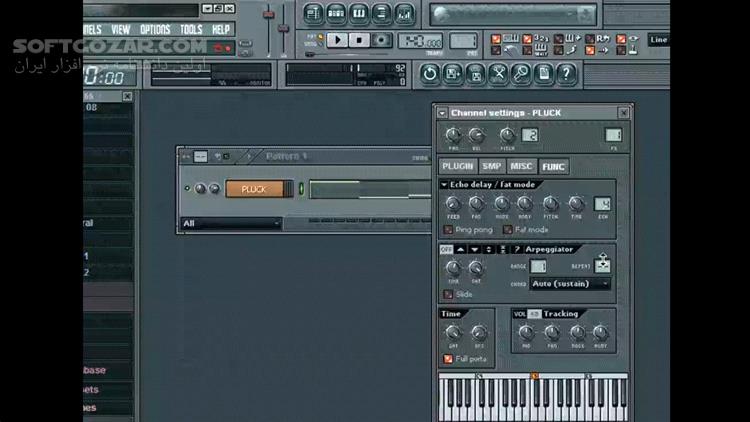Set arpeggiator direction to up arrow
Viewport: 750px width, 422px height.
tap(460, 249)
